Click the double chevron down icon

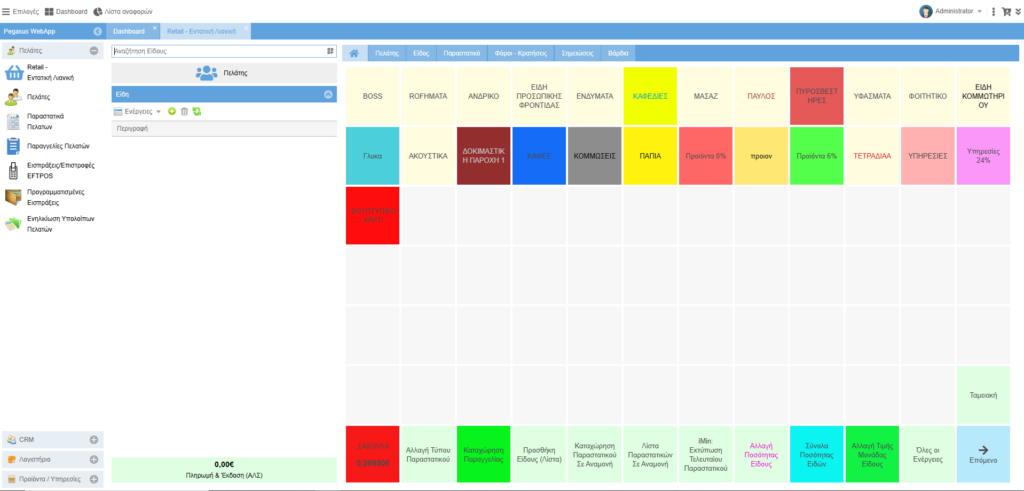[1017, 11]
